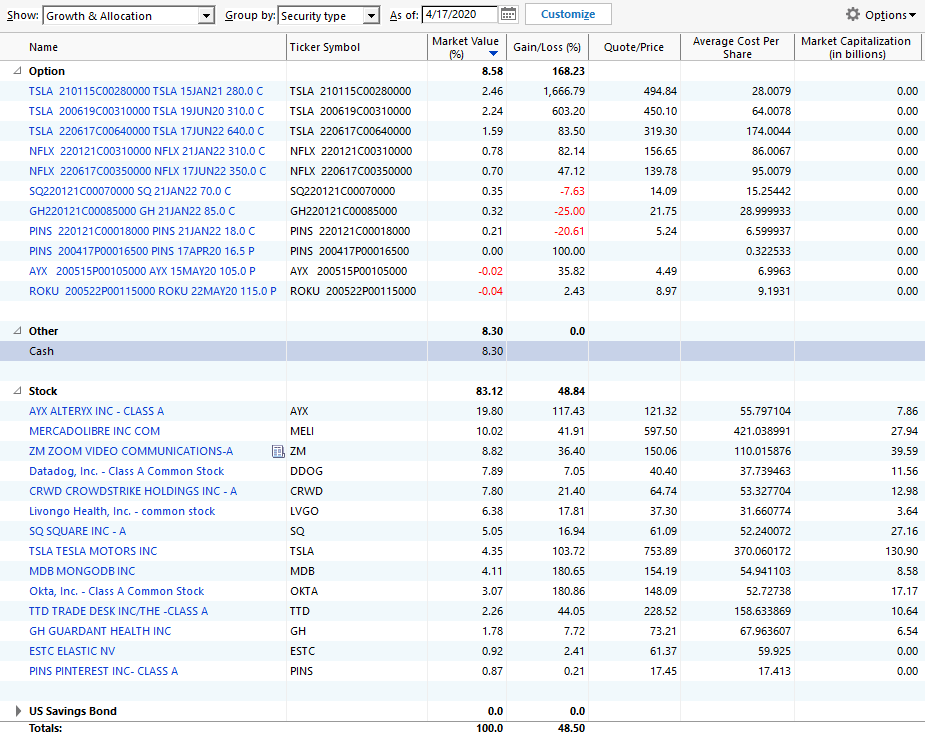The height and width of the screenshot is (736, 925).
Task: Open the calendar date picker icon
Action: [x=508, y=15]
